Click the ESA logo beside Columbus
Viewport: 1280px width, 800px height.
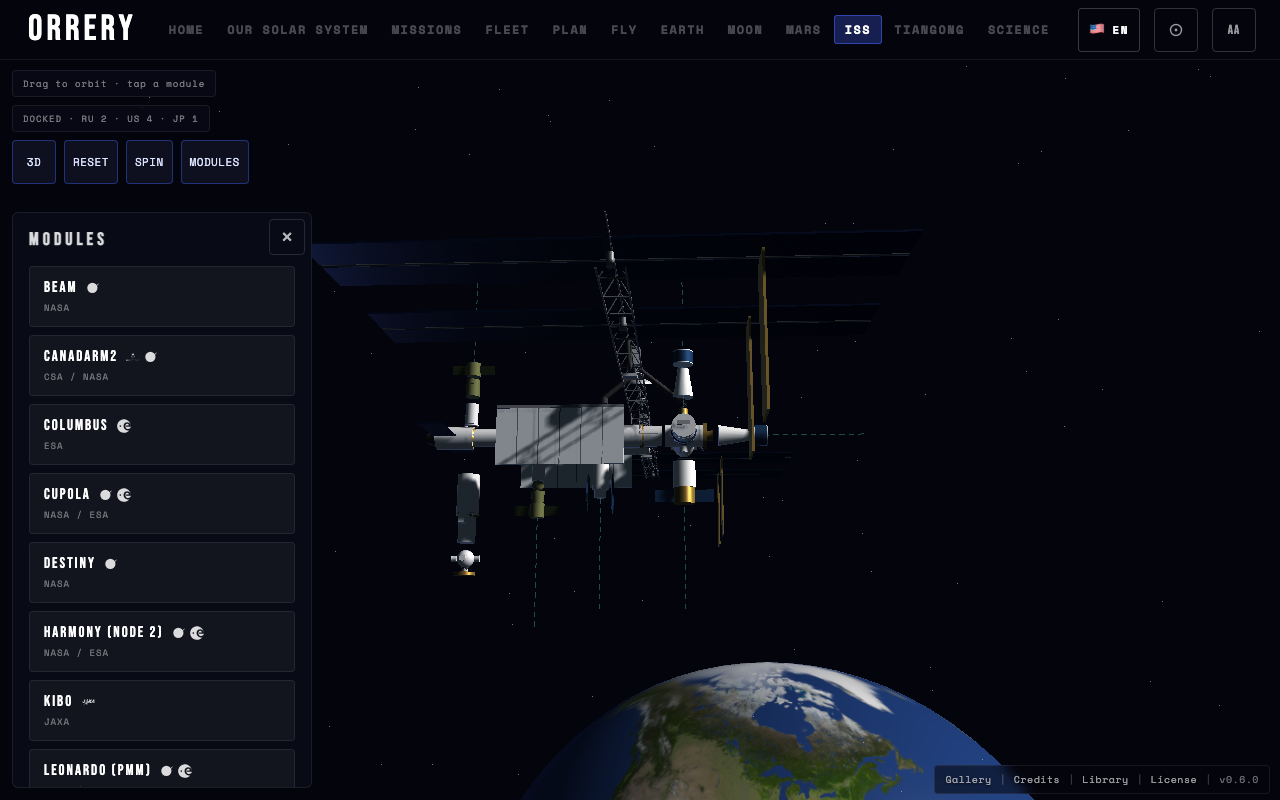(x=124, y=426)
